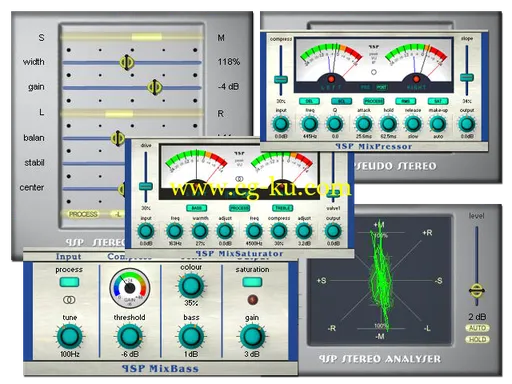Click the 4500Hz freq knob in MixSaturator

click(254, 231)
